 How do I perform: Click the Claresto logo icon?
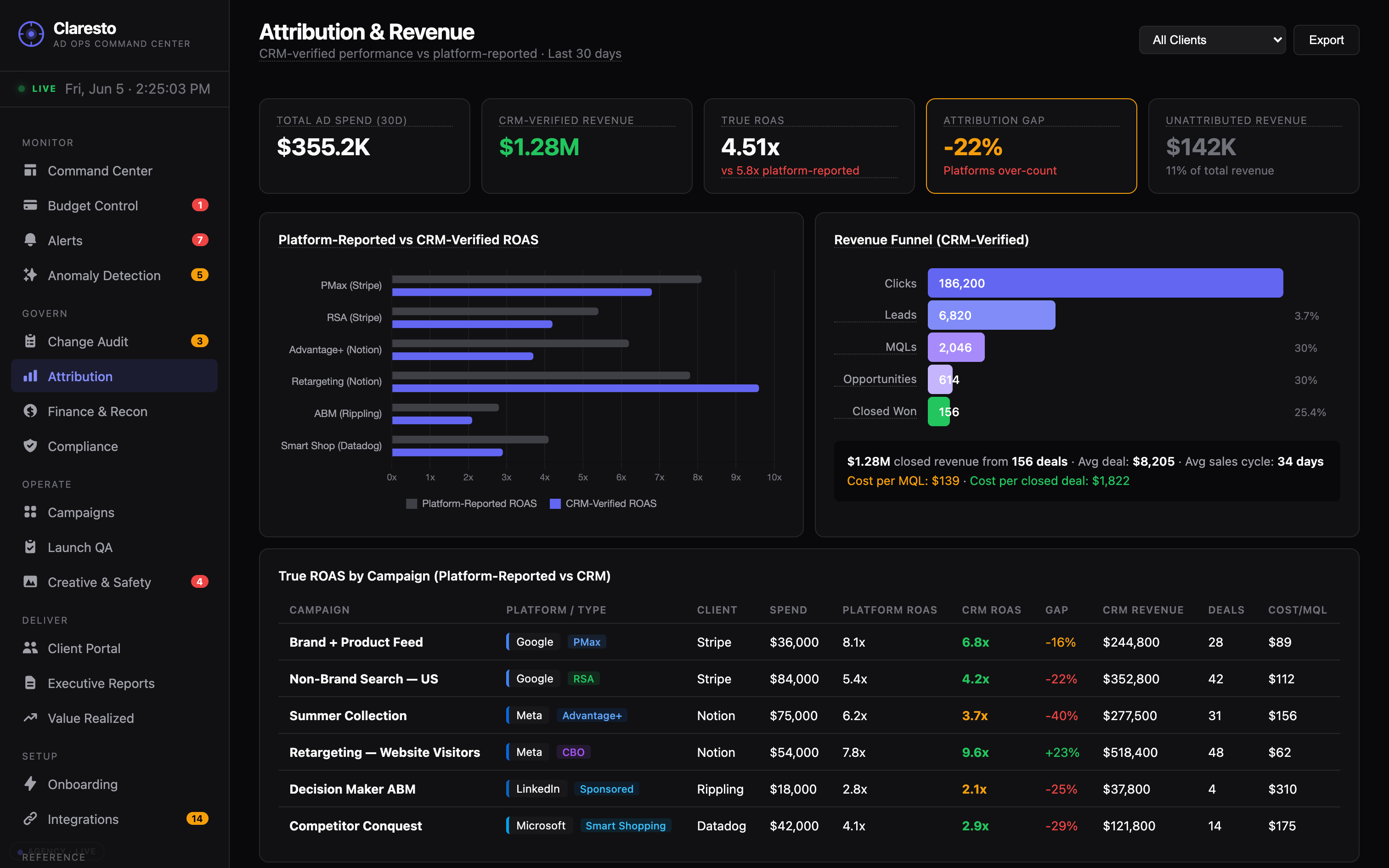tap(31, 34)
